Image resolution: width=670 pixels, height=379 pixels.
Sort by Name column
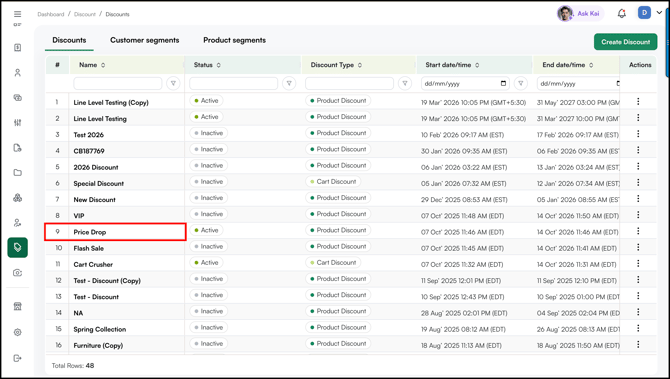point(103,65)
